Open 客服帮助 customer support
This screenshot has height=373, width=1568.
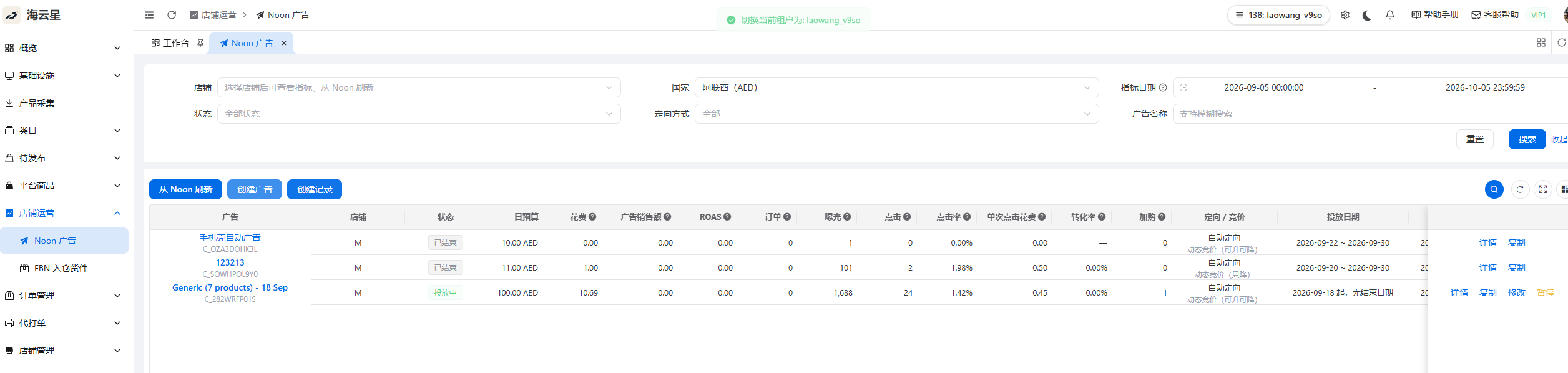(1495, 15)
